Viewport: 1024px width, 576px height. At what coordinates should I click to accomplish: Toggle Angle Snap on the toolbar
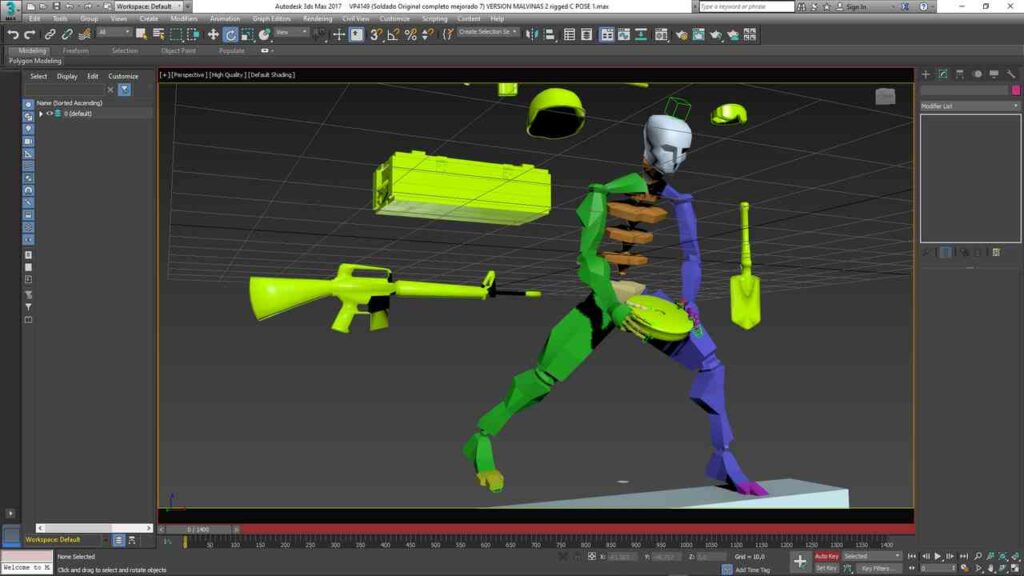pos(395,35)
